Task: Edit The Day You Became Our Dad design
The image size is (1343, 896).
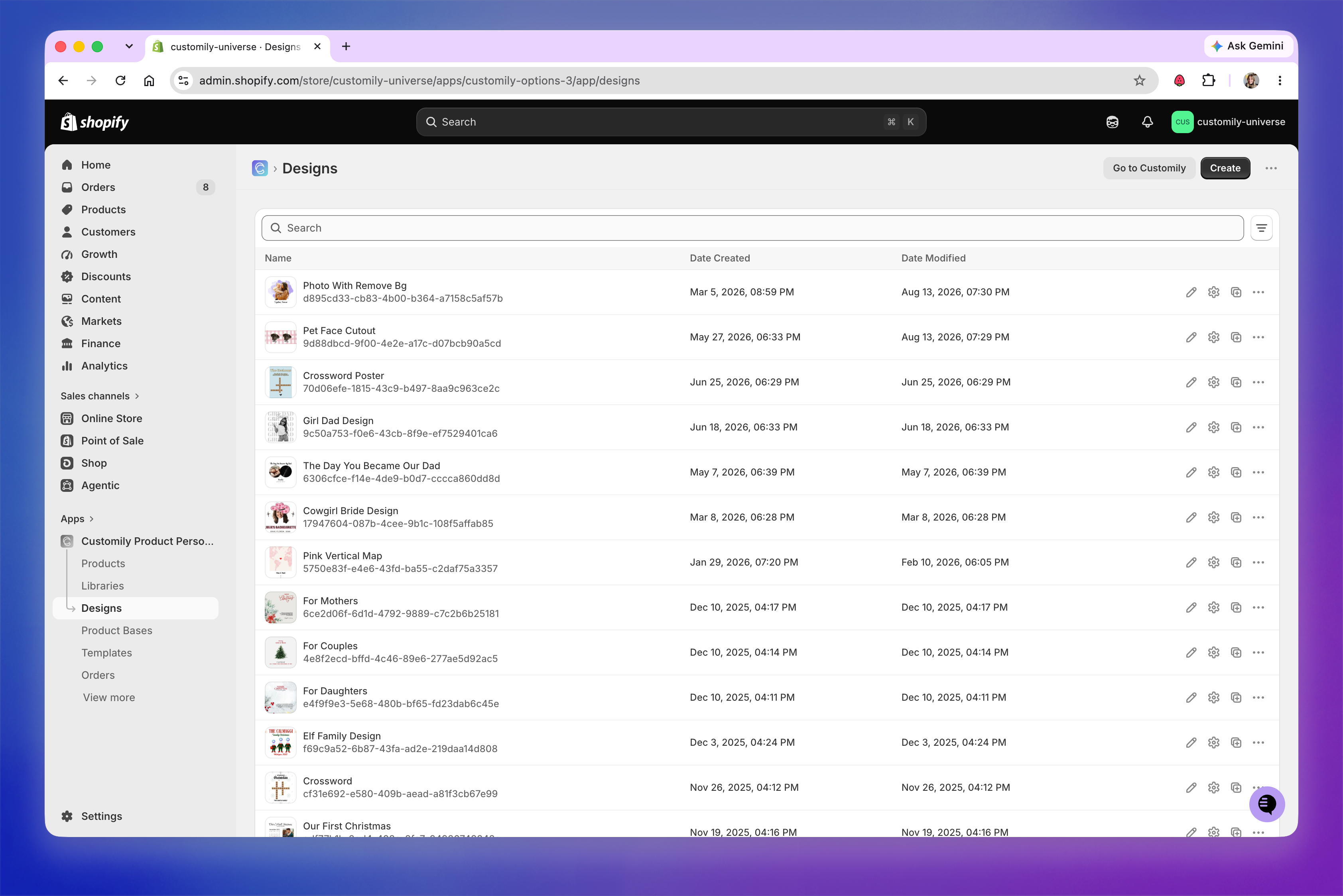Action: point(1191,473)
